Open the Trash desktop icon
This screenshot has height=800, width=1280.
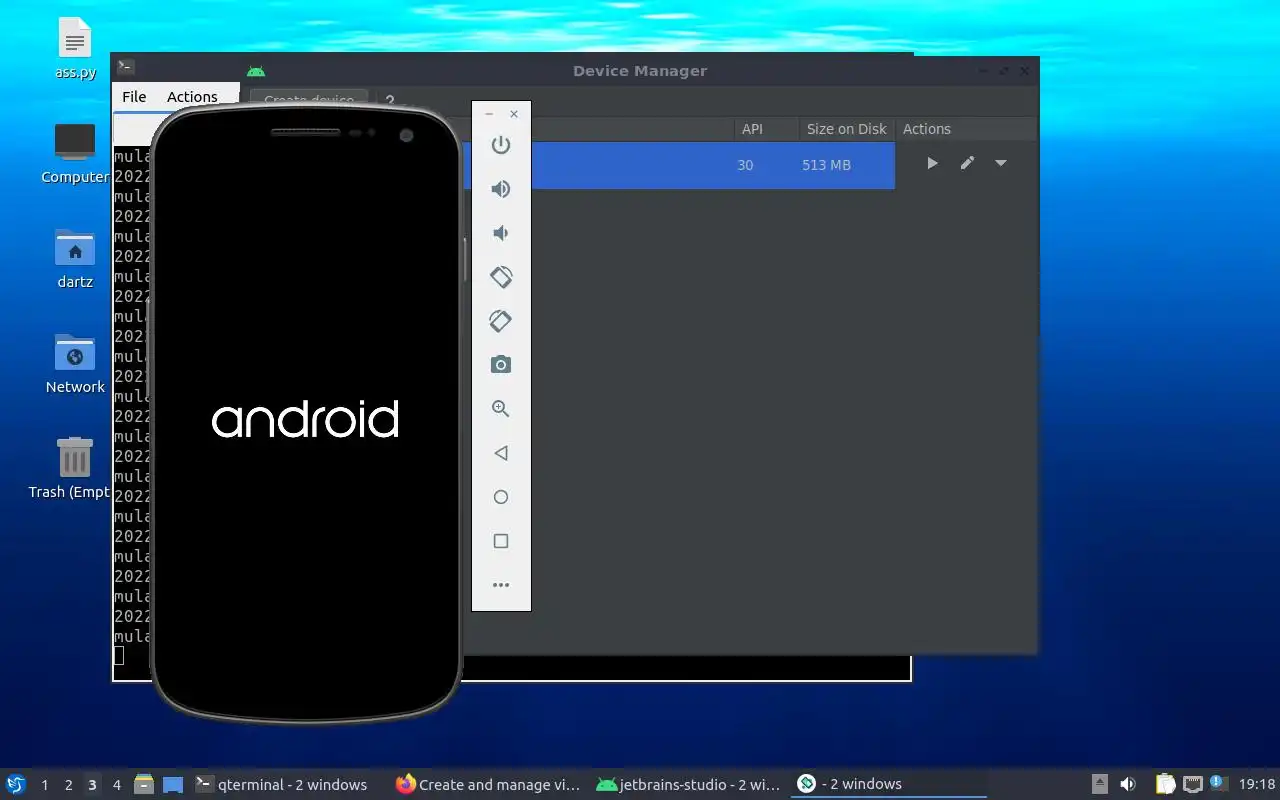[x=75, y=469]
